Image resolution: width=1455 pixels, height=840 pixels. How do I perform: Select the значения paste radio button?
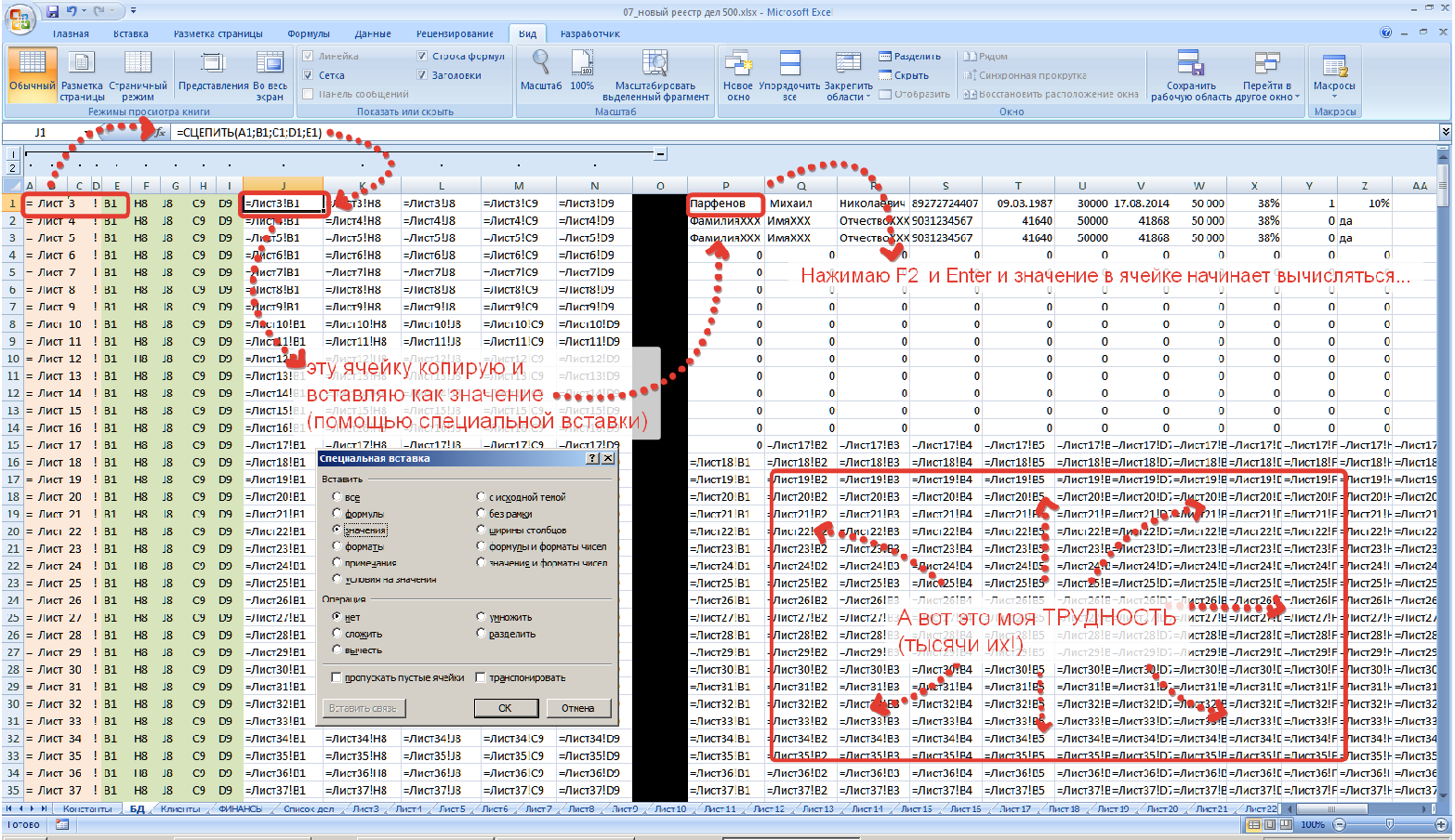pos(337,530)
